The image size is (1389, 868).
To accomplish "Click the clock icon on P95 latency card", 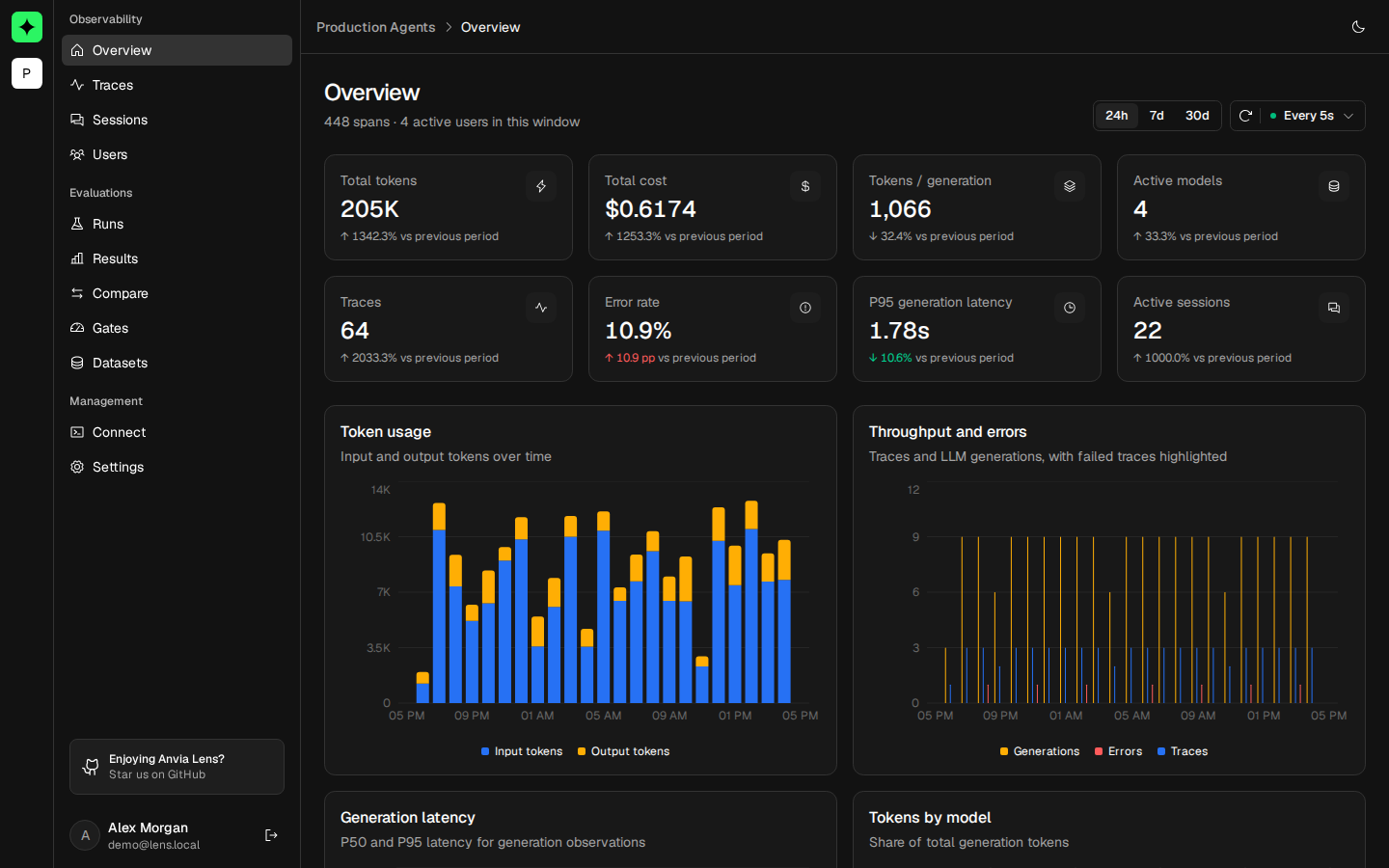I will [x=1070, y=308].
